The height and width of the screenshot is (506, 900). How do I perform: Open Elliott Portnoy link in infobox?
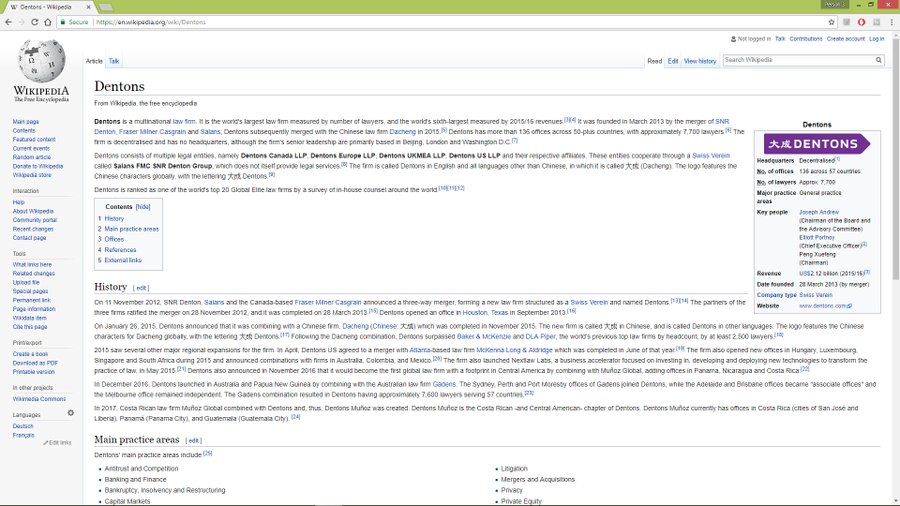(x=817, y=237)
